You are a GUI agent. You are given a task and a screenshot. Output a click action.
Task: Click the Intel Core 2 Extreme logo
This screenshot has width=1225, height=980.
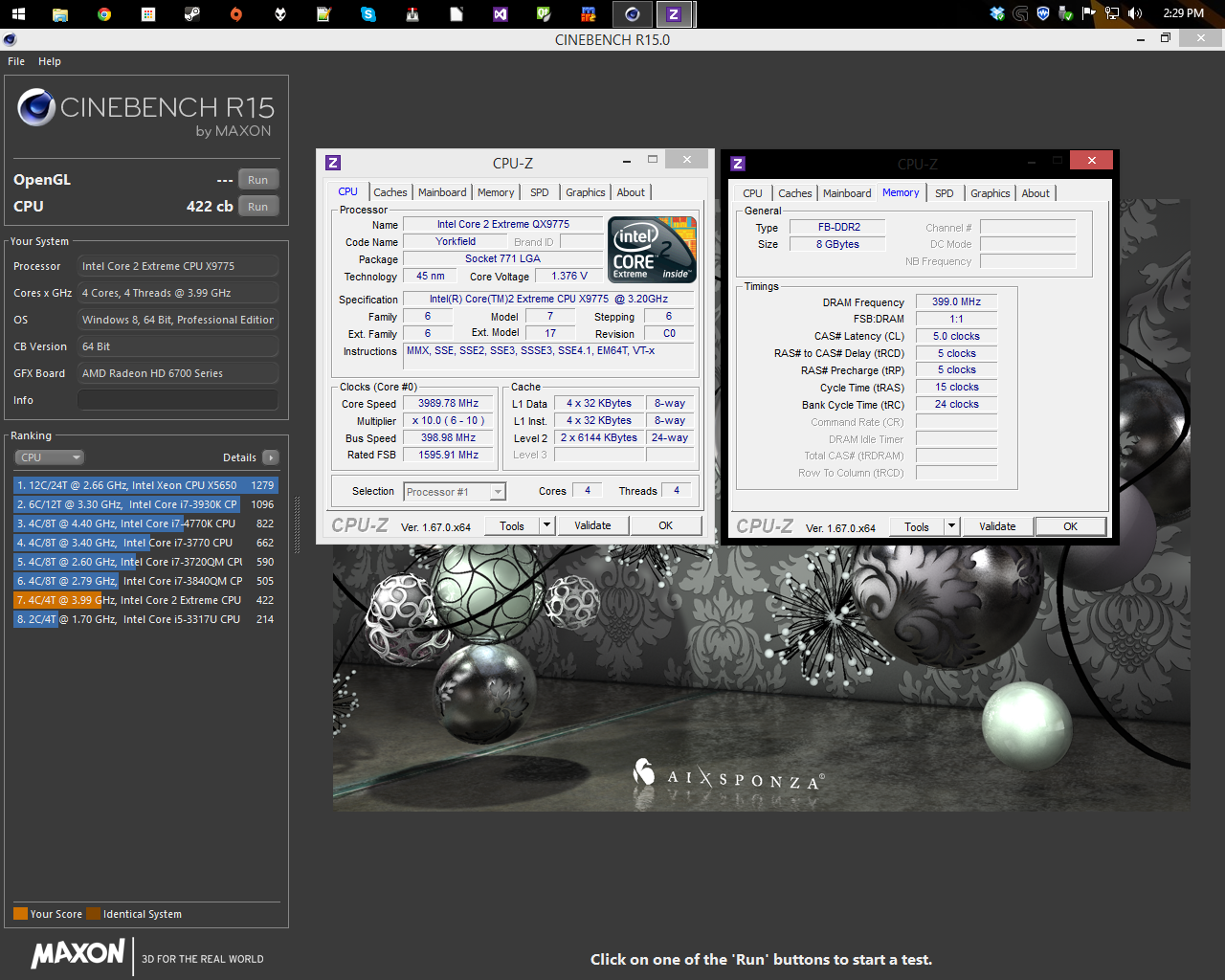[x=653, y=250]
